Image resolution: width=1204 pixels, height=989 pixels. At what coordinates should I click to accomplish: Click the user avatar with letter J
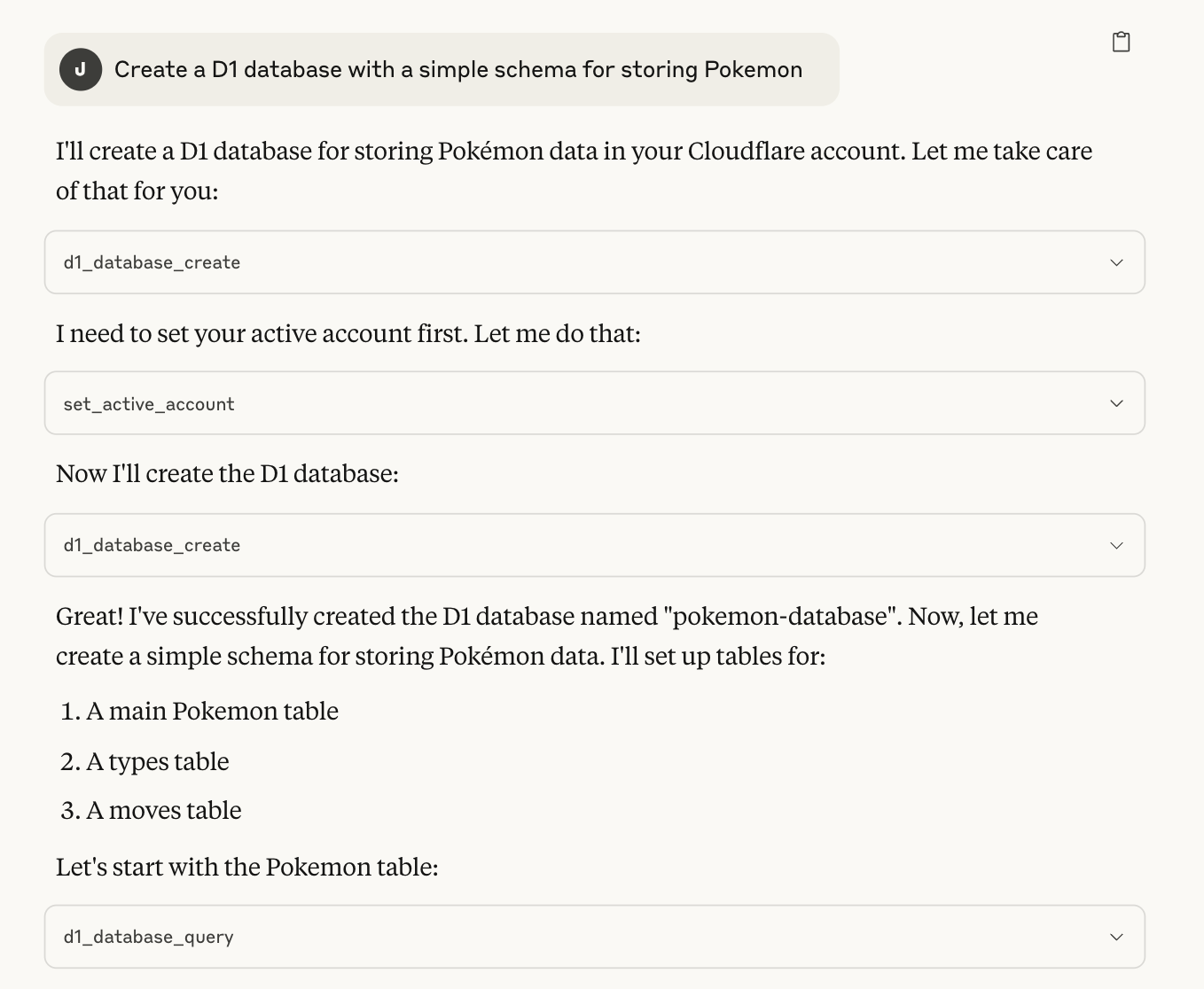click(x=81, y=69)
